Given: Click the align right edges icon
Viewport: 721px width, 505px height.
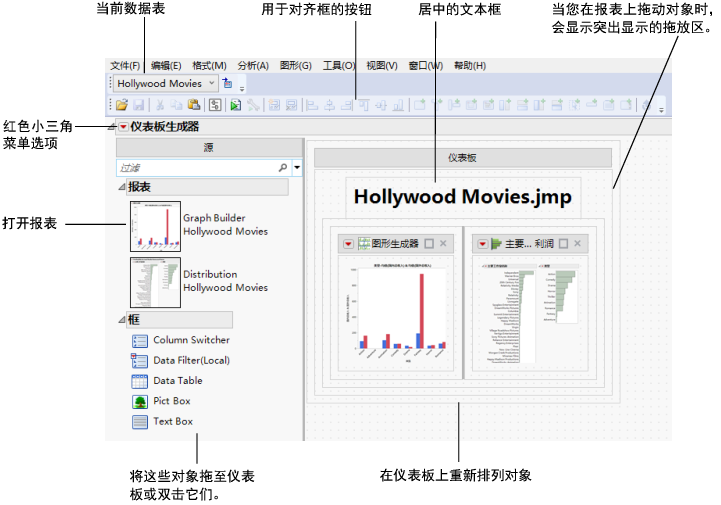Looking at the screenshot, I should pyautogui.click(x=347, y=105).
